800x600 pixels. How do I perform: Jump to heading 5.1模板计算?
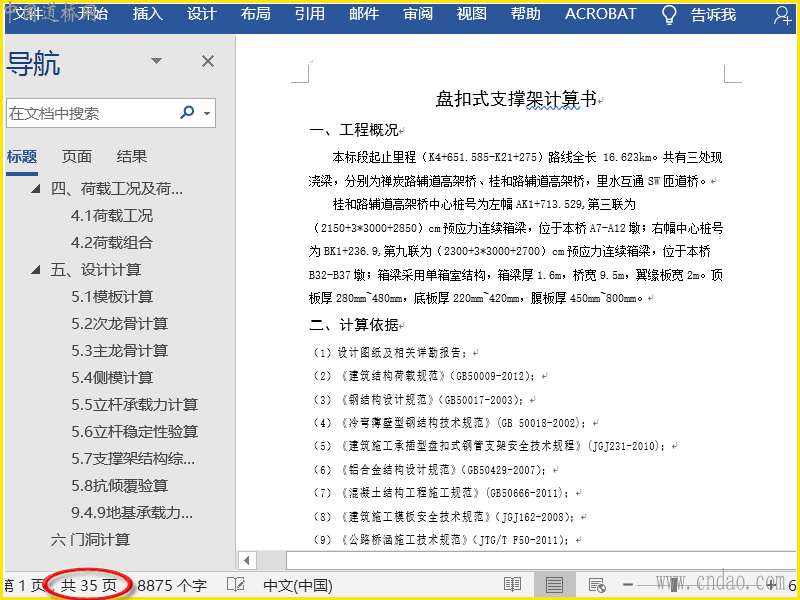click(x=112, y=297)
